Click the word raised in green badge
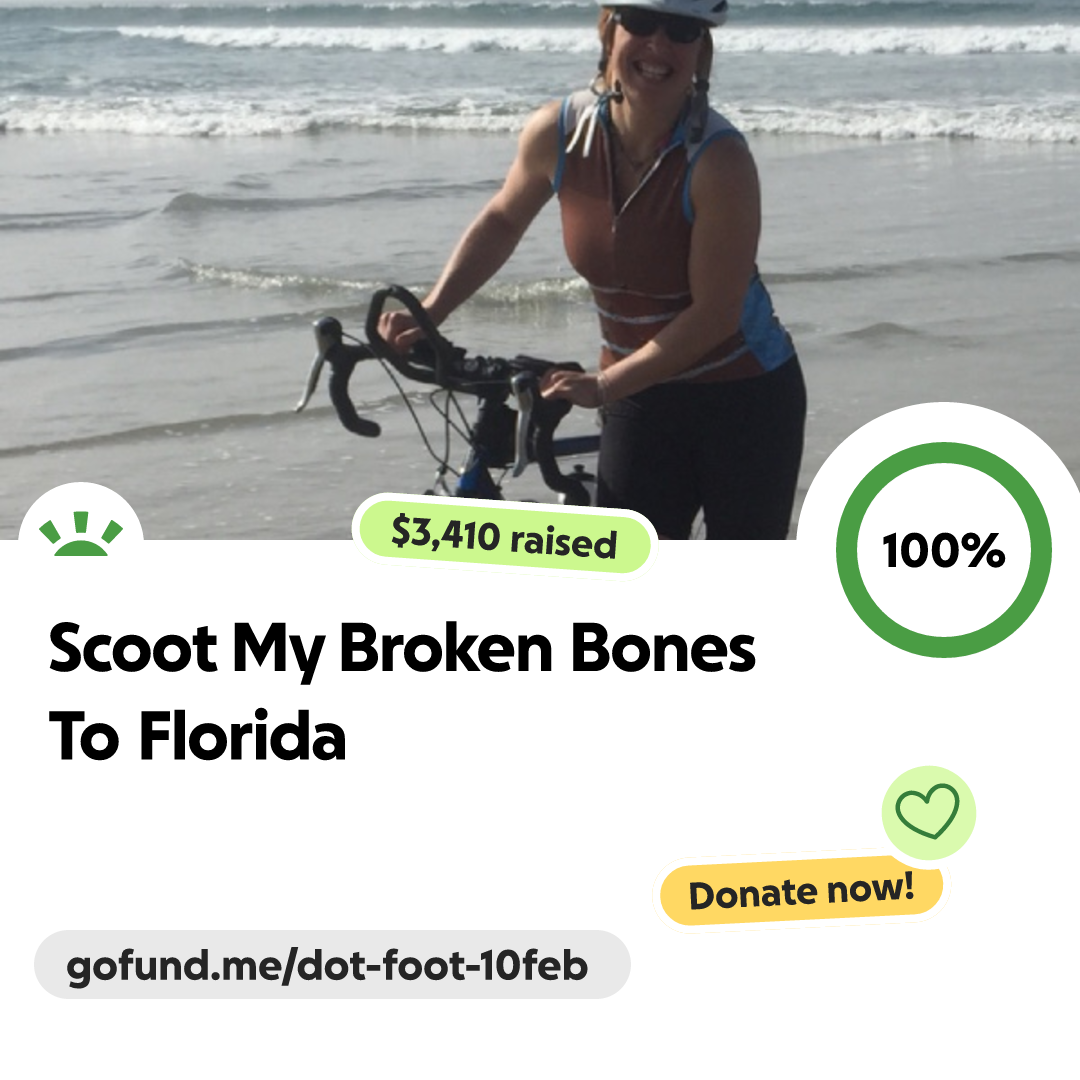Image resolution: width=1080 pixels, height=1080 pixels. [x=563, y=541]
